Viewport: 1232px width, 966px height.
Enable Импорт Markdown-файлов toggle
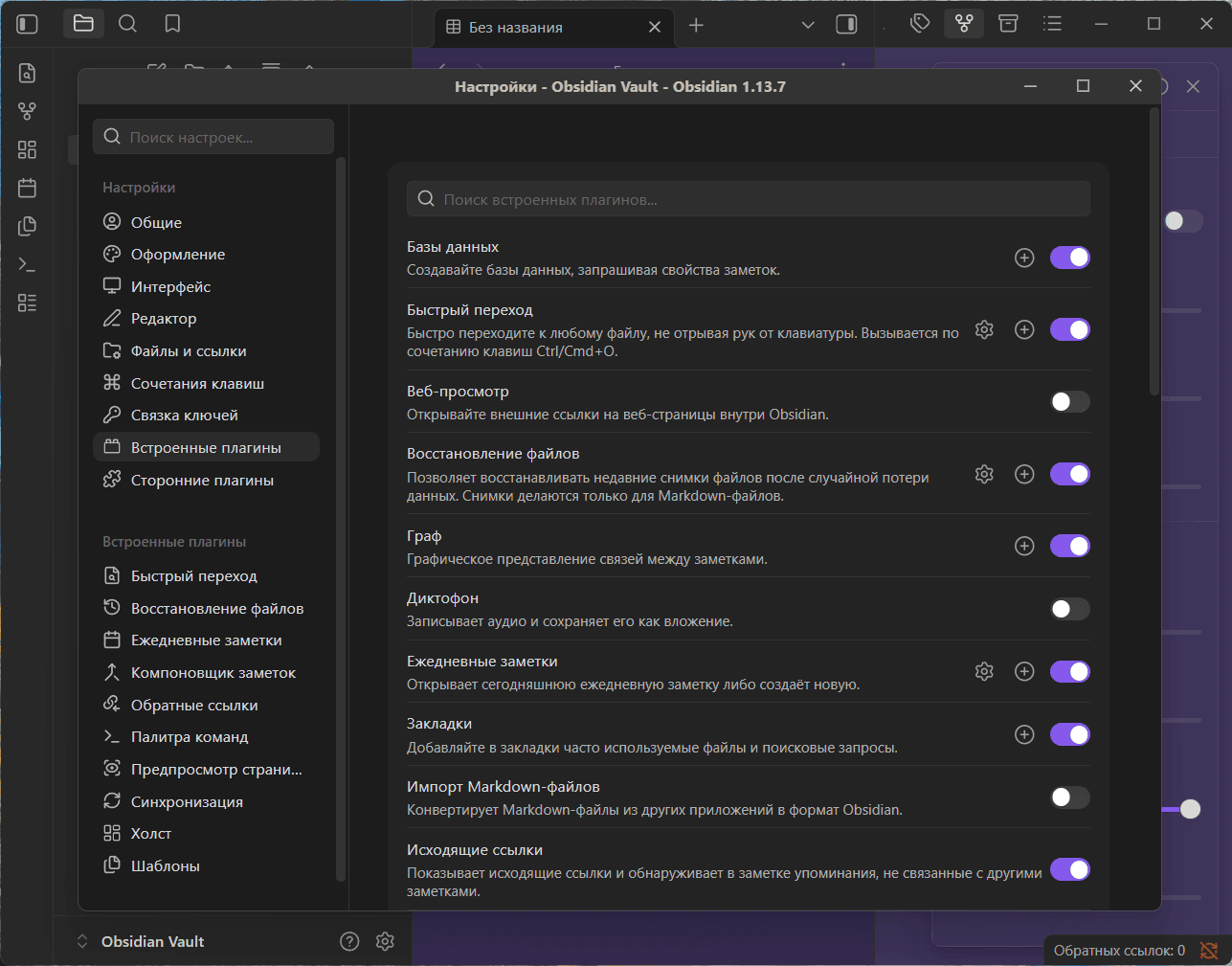click(1070, 798)
